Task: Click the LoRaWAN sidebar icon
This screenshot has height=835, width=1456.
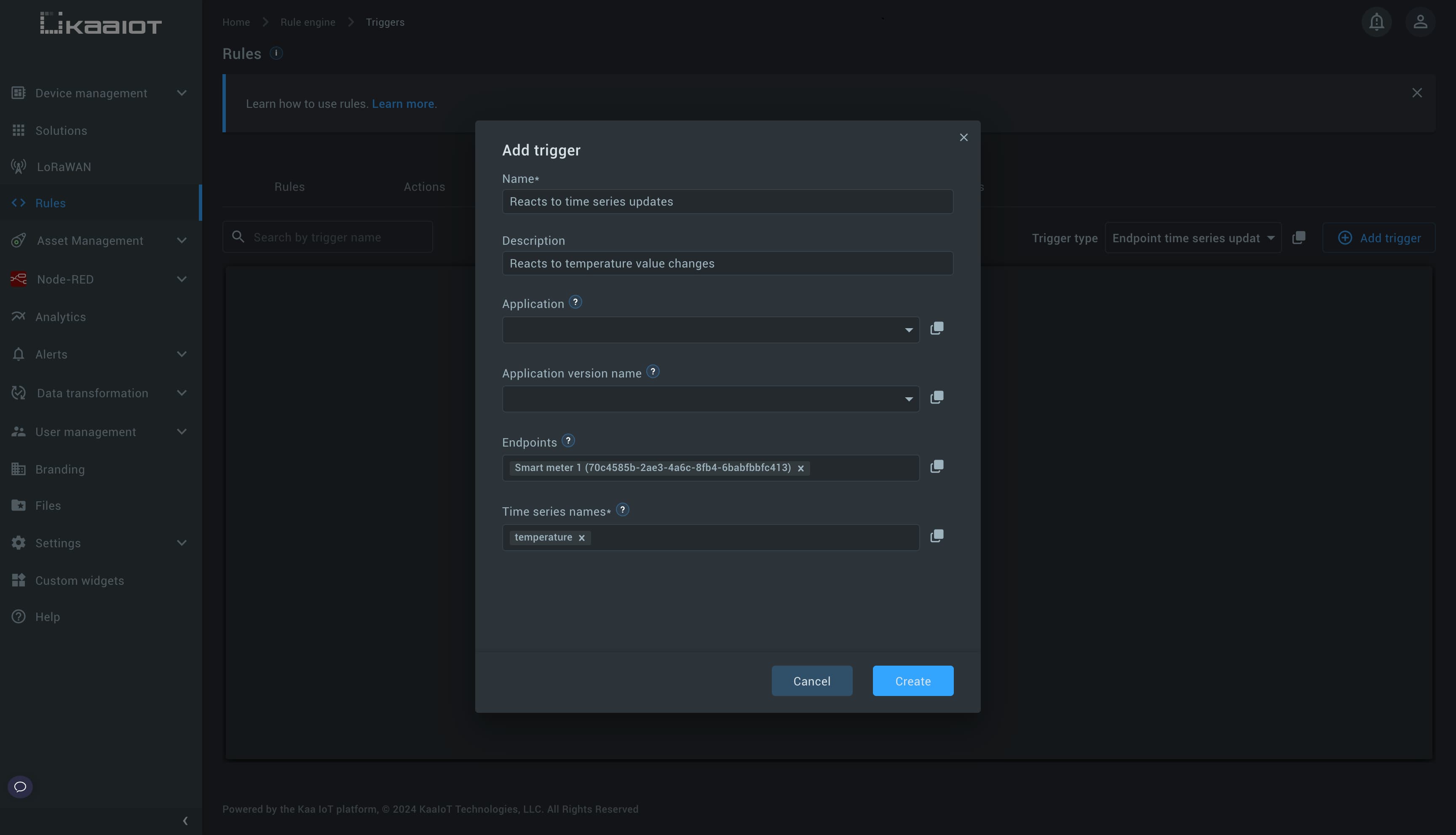Action: (x=18, y=166)
